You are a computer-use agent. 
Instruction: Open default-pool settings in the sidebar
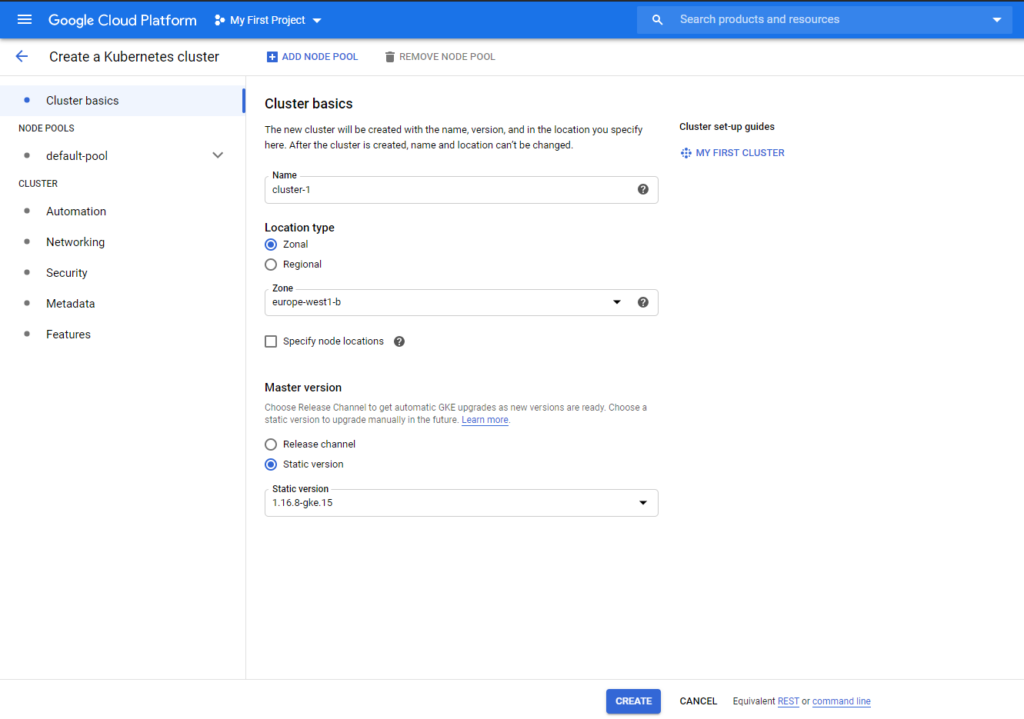[x=76, y=156]
